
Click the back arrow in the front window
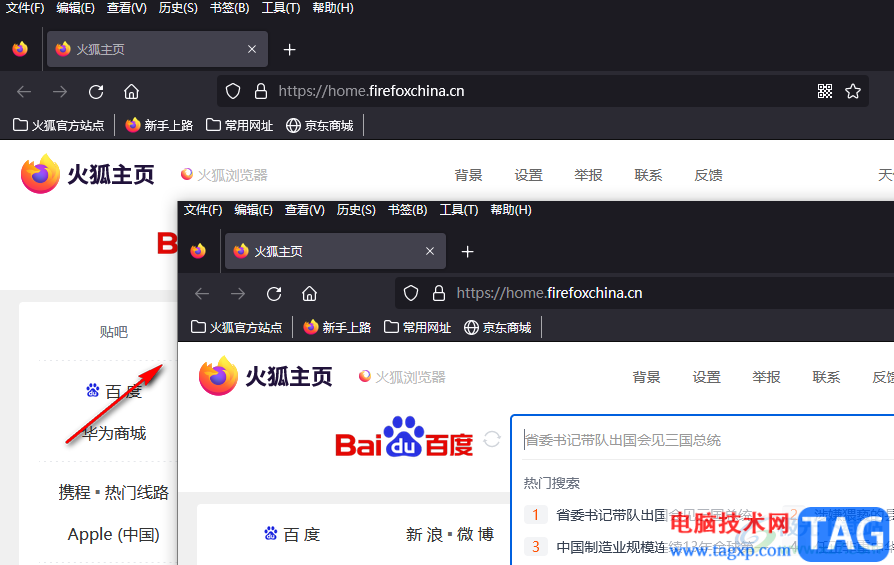(202, 294)
